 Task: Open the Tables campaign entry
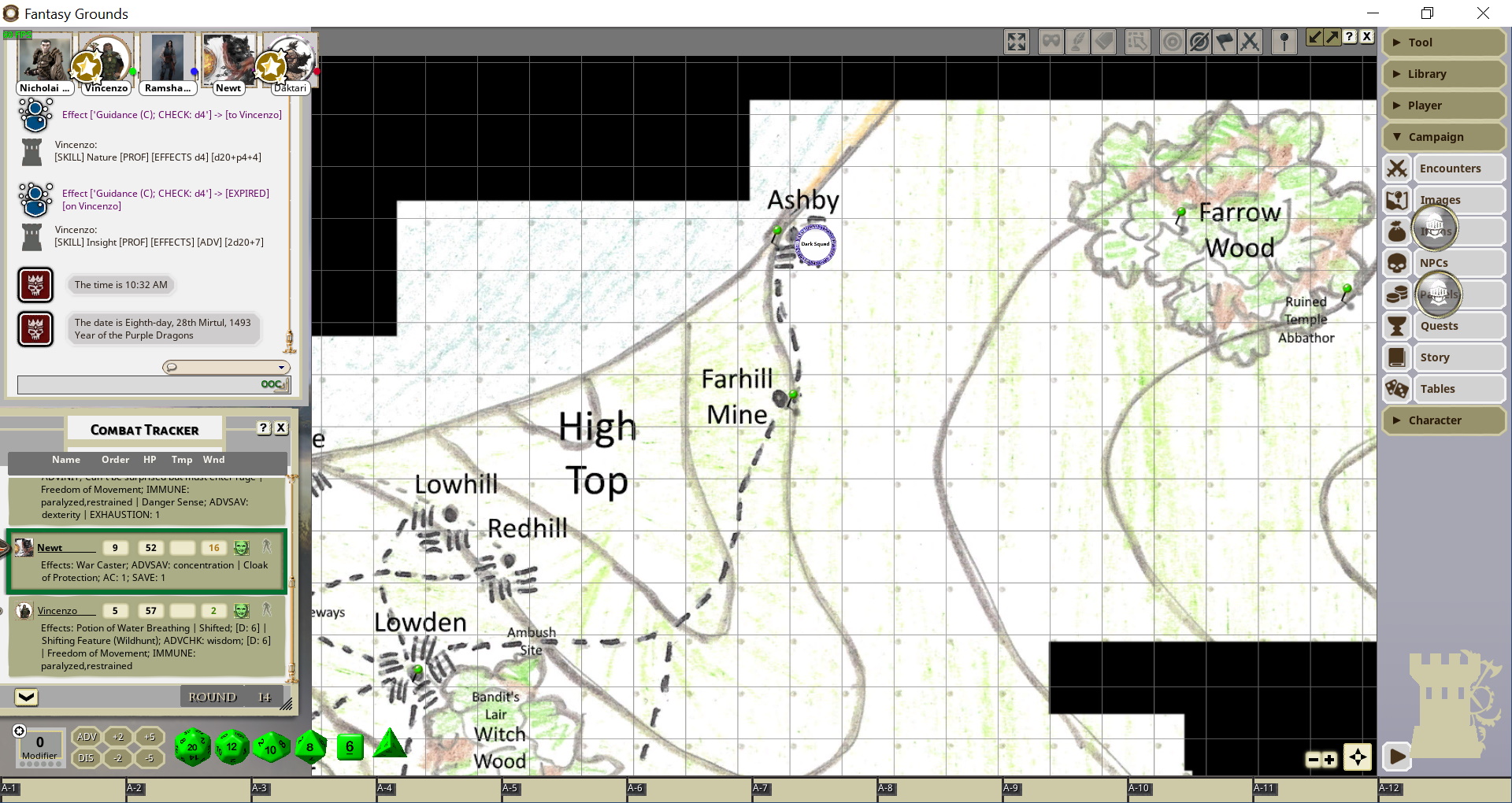pyautogui.click(x=1437, y=389)
